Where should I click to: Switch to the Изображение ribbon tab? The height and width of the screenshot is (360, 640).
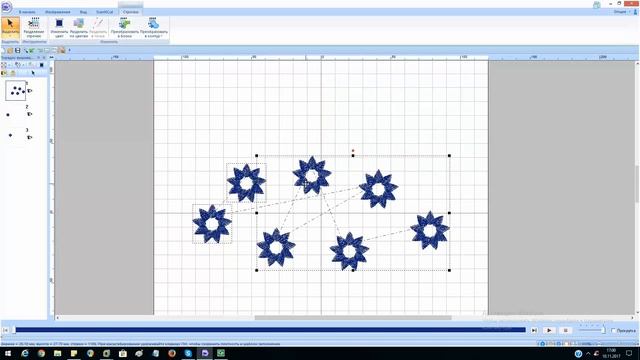click(x=58, y=12)
